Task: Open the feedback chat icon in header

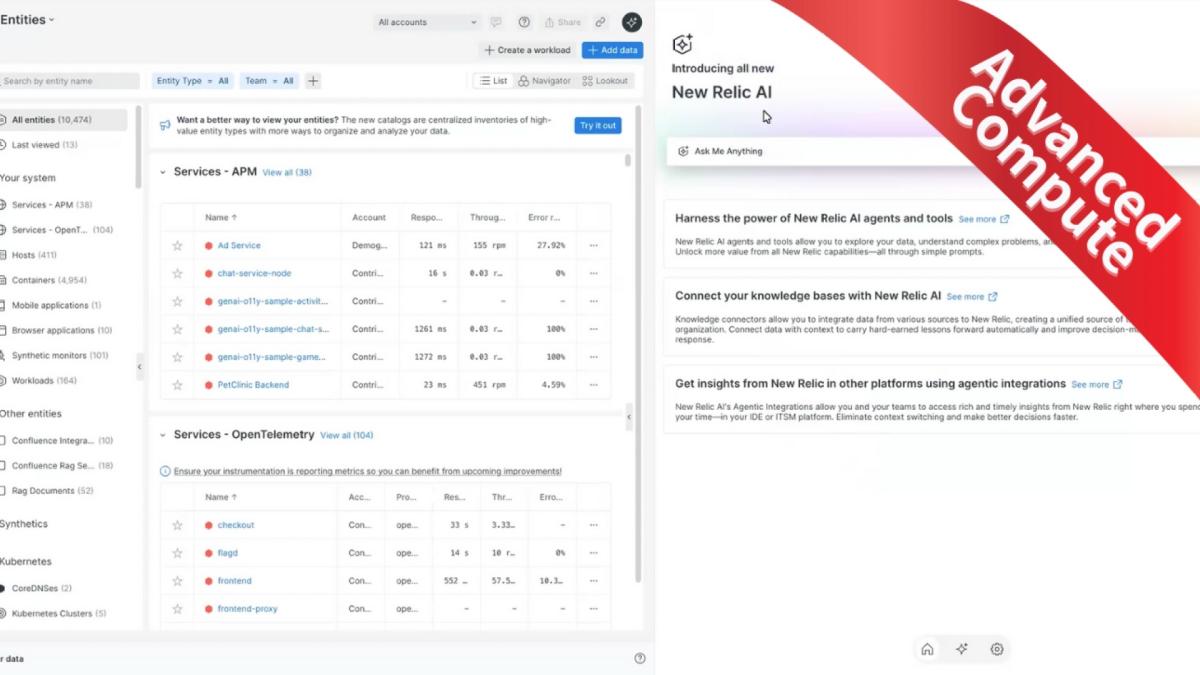Action: coord(496,22)
